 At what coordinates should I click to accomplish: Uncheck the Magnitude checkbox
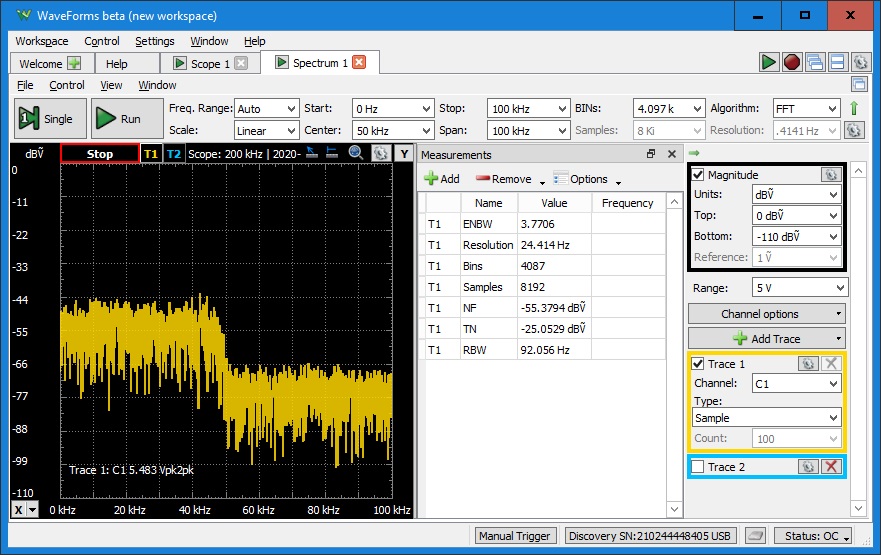pyautogui.click(x=699, y=175)
